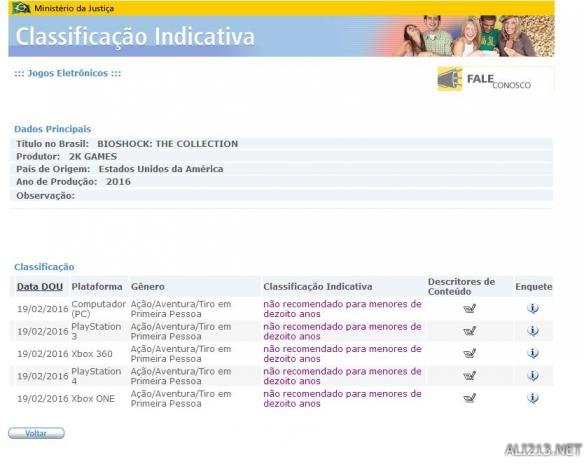Open content descriptors for Xbox 360 row

point(470,353)
